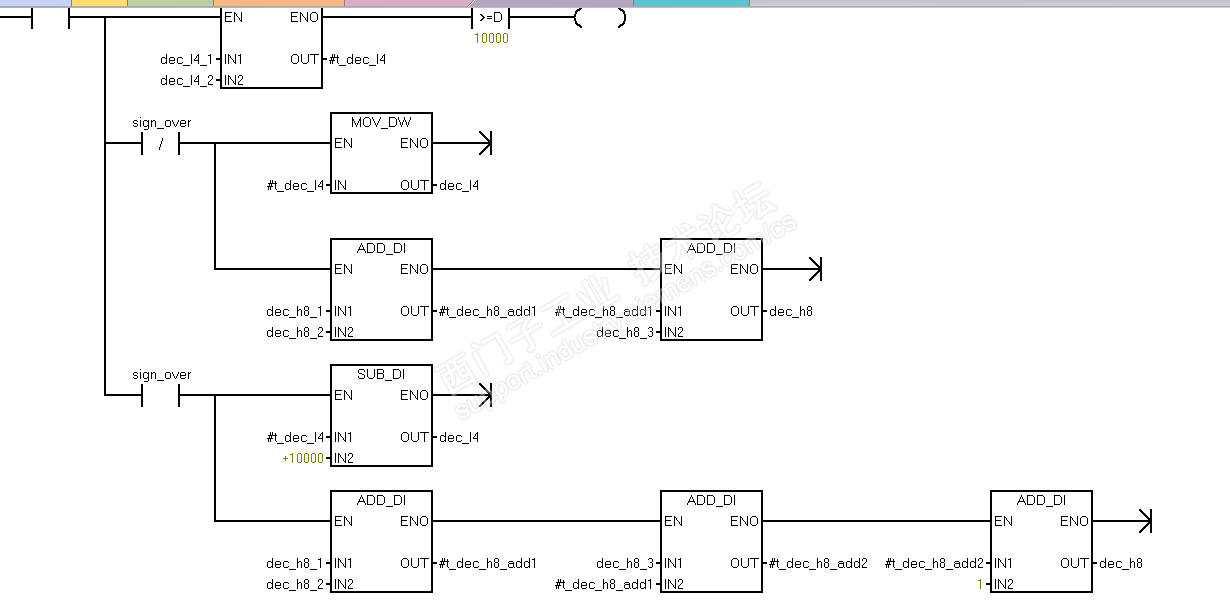Select the output coil after the comparator
The height and width of the screenshot is (602, 1230).
pos(600,18)
